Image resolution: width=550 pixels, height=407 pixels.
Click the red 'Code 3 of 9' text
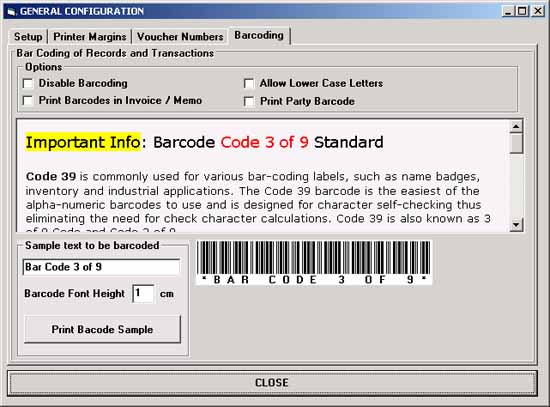[x=264, y=142]
